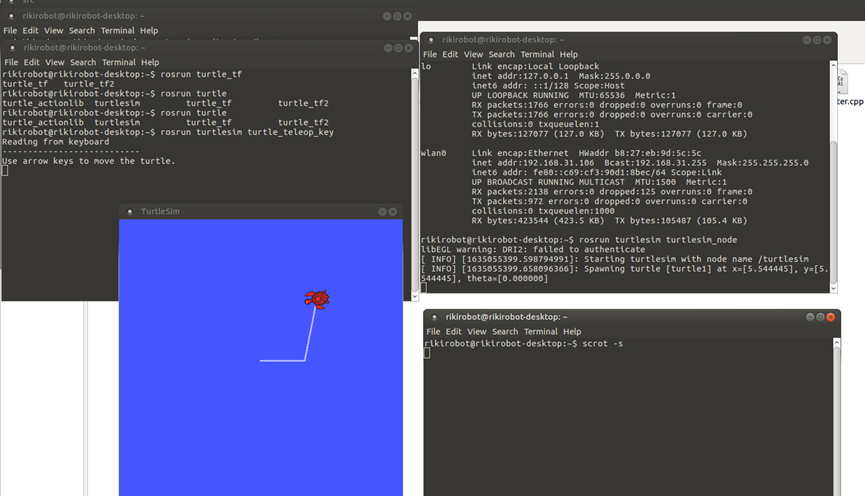This screenshot has width=865, height=496.
Task: Open Terminal menu in the turtle_teleop_key terminal
Action: [x=119, y=62]
